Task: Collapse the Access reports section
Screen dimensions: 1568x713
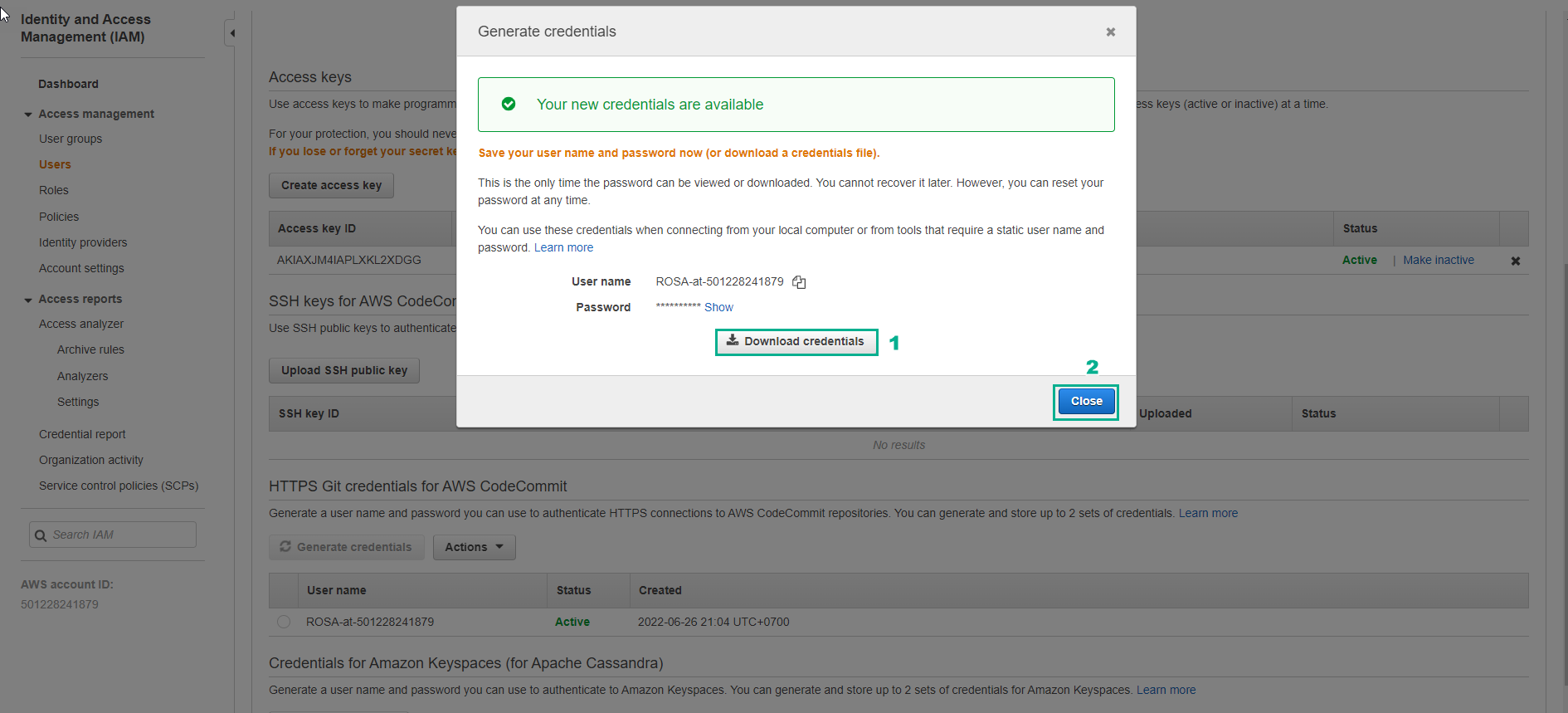Action: (28, 300)
